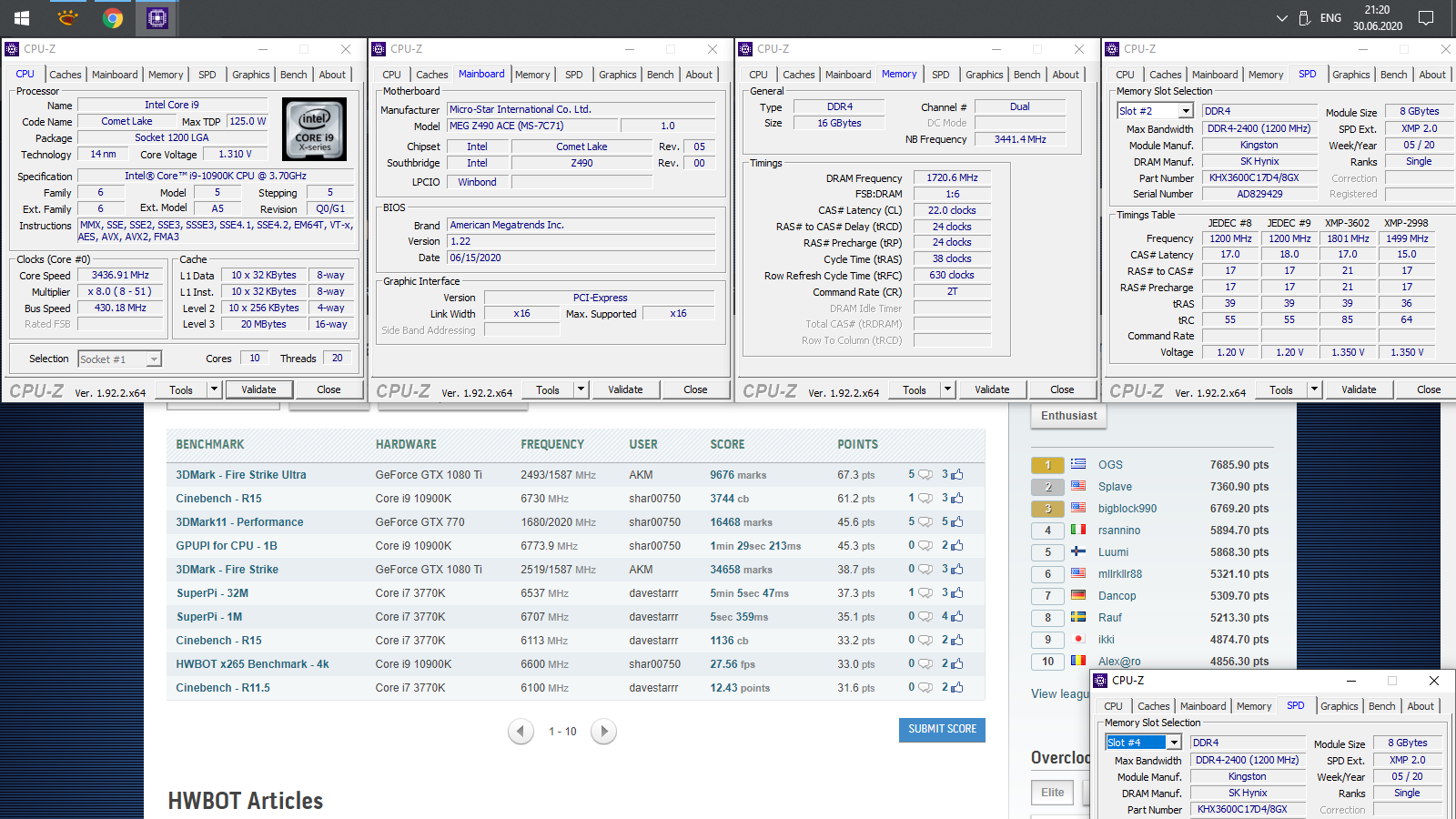This screenshot has width=1456, height=819.
Task: Open the bug-shaped taskbar app icon
Action: click(67, 17)
